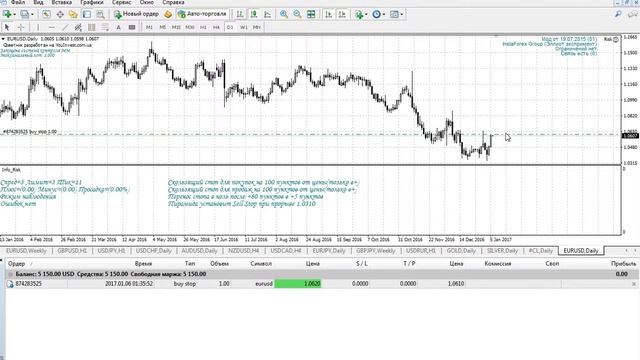This screenshot has height=360, width=640.
Task: Expand one-click trading triangle beside EURUSD,Daily
Action: click(x=3, y=39)
